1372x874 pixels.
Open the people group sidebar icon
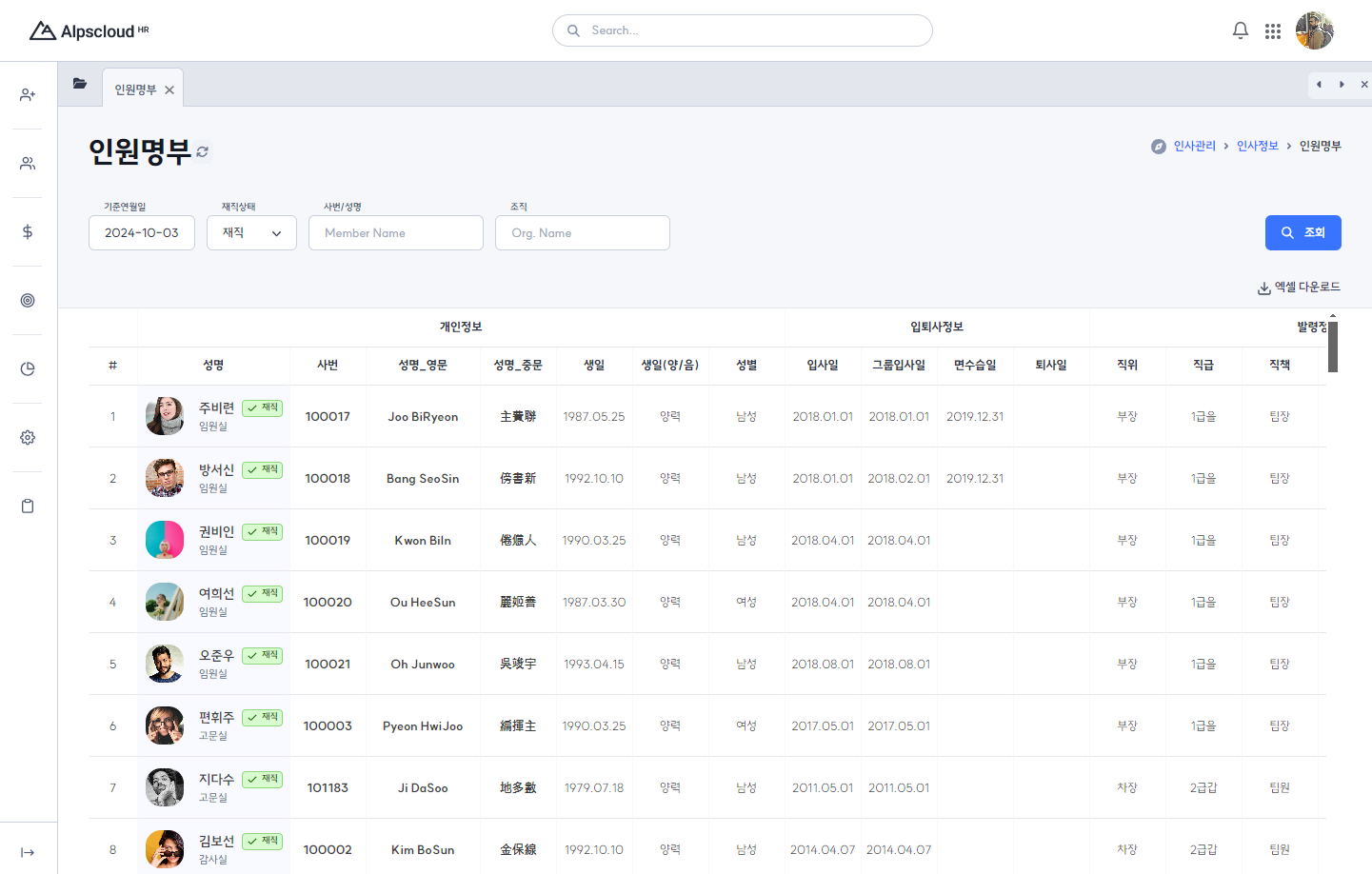tap(28, 164)
